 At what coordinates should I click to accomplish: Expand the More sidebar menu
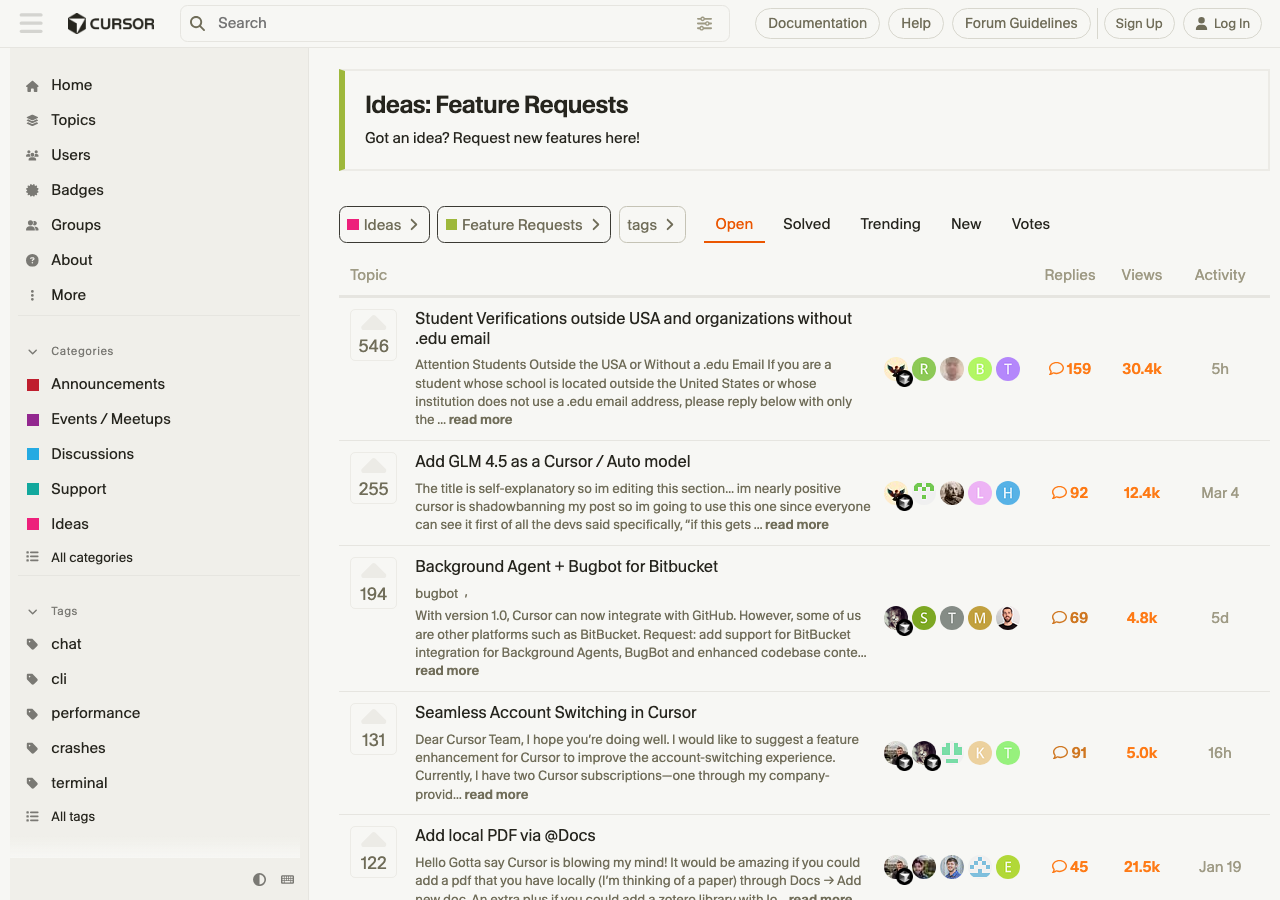click(x=68, y=295)
